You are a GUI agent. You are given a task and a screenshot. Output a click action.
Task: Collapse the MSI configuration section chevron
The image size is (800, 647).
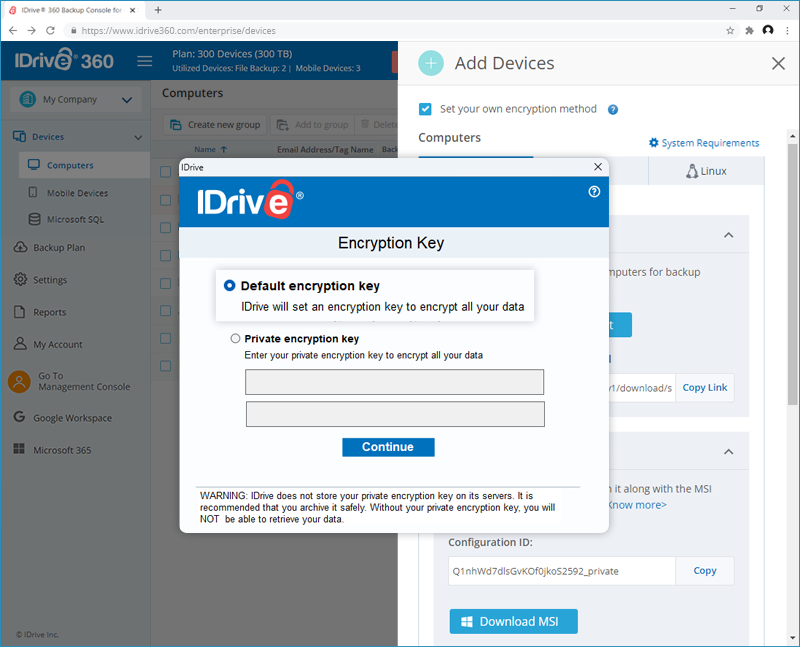pos(729,452)
